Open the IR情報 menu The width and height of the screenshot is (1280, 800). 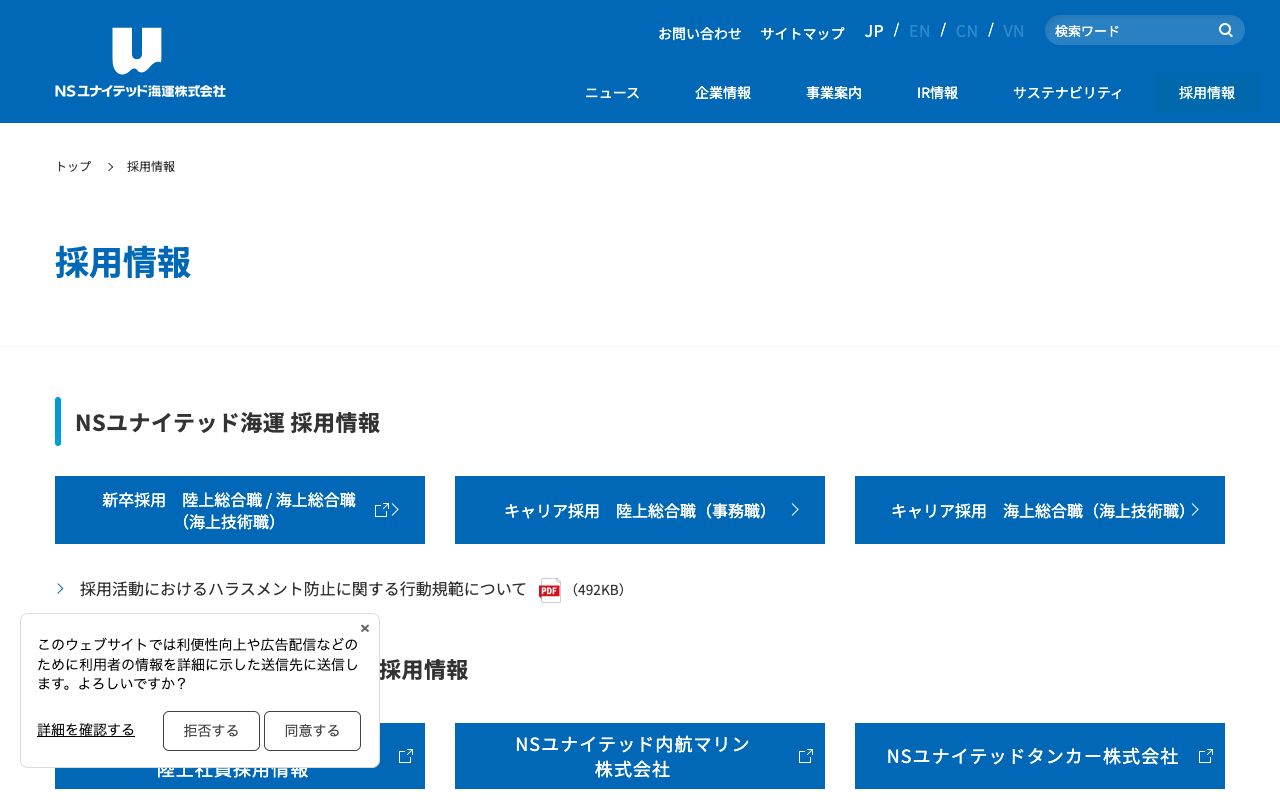tap(937, 93)
